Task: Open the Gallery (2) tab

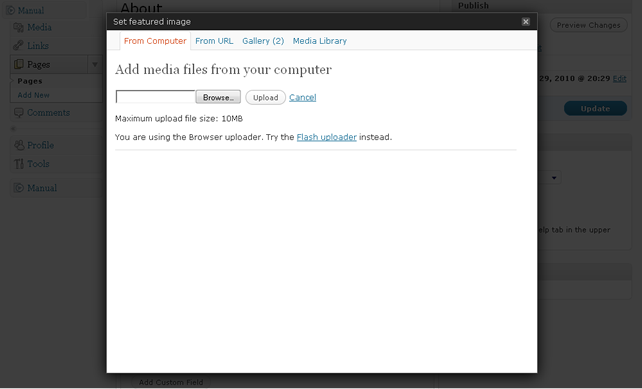Action: point(263,41)
